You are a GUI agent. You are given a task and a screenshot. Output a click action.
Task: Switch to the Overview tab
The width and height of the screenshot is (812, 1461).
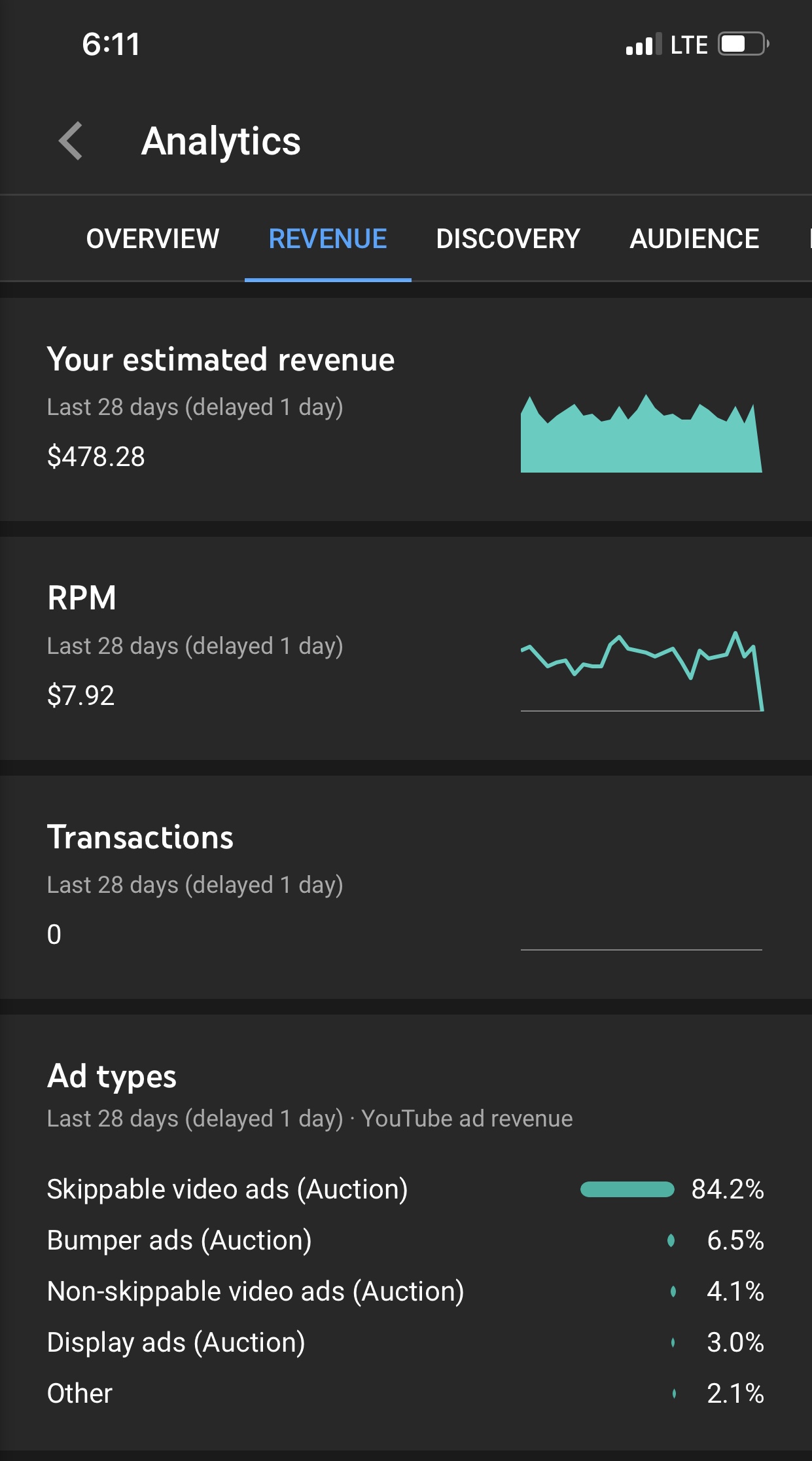[152, 239]
